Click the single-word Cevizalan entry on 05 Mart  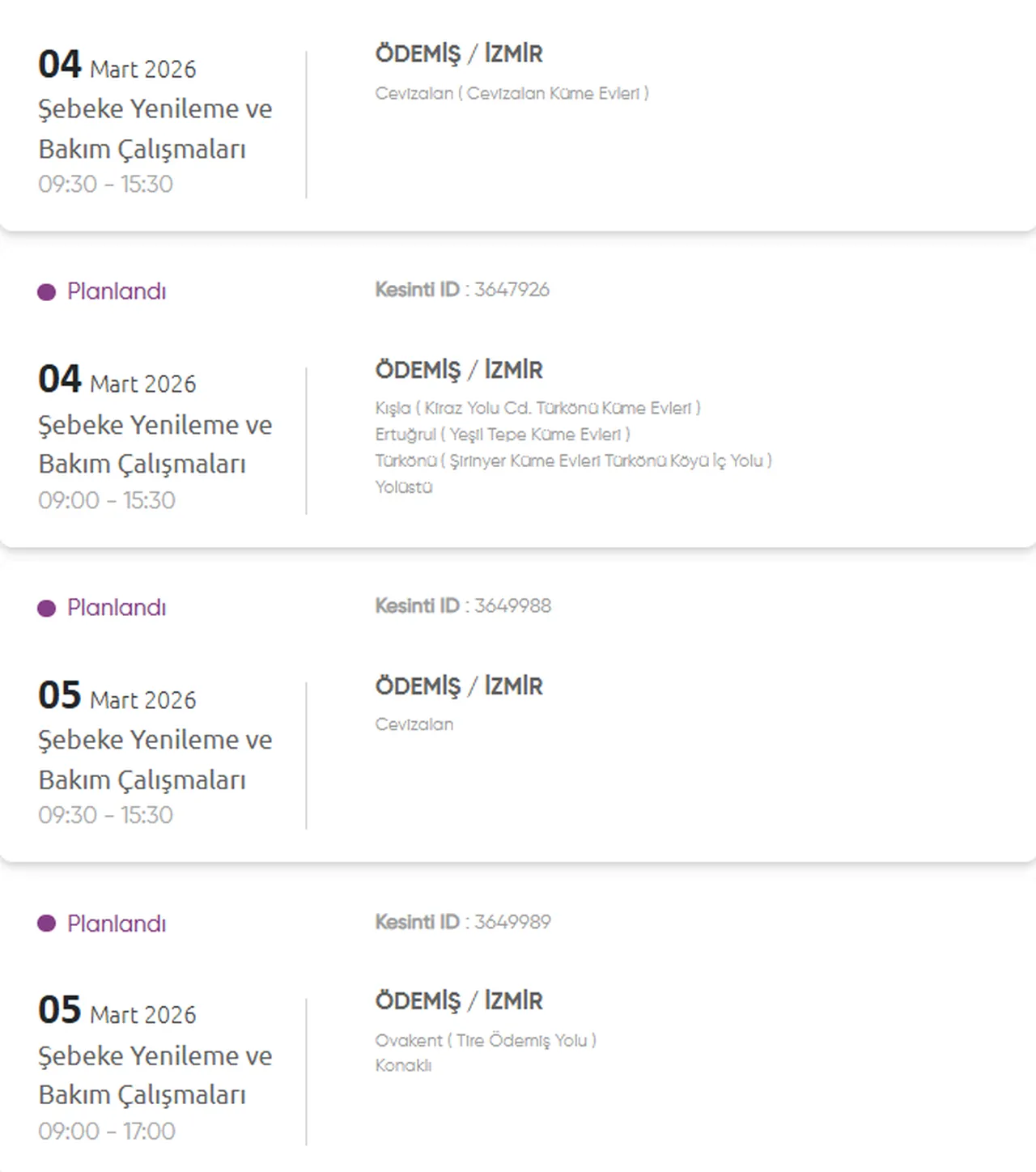click(x=414, y=724)
